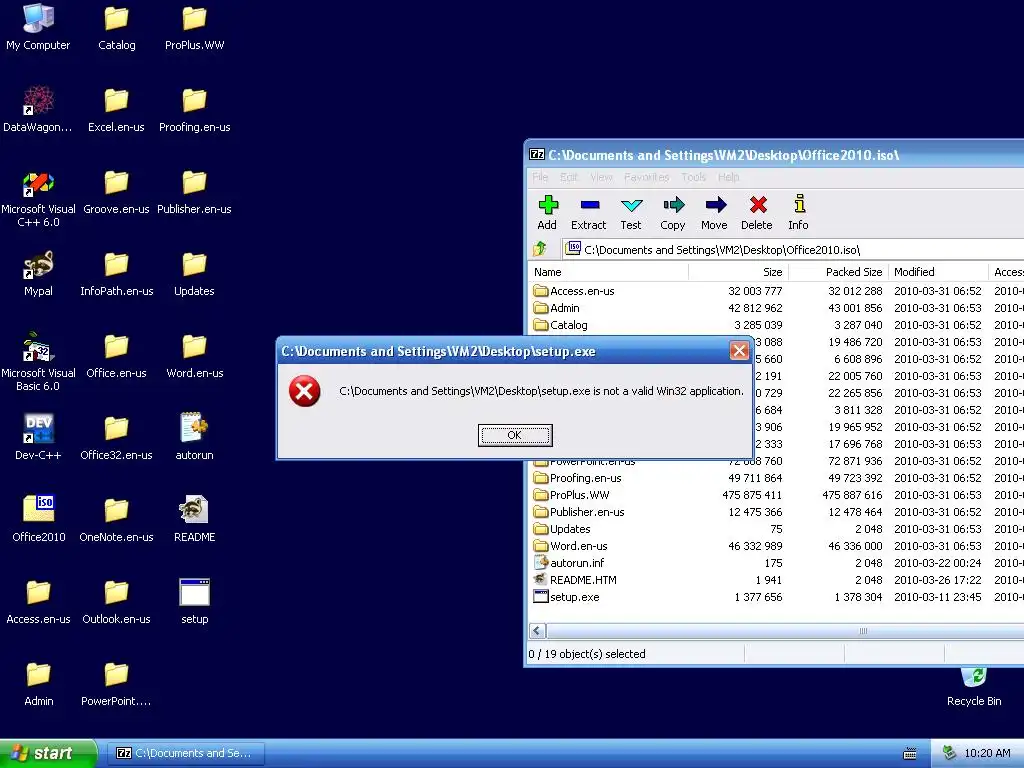Click the 7-Zip taskbar button
The width and height of the screenshot is (1024, 768).
(x=185, y=753)
